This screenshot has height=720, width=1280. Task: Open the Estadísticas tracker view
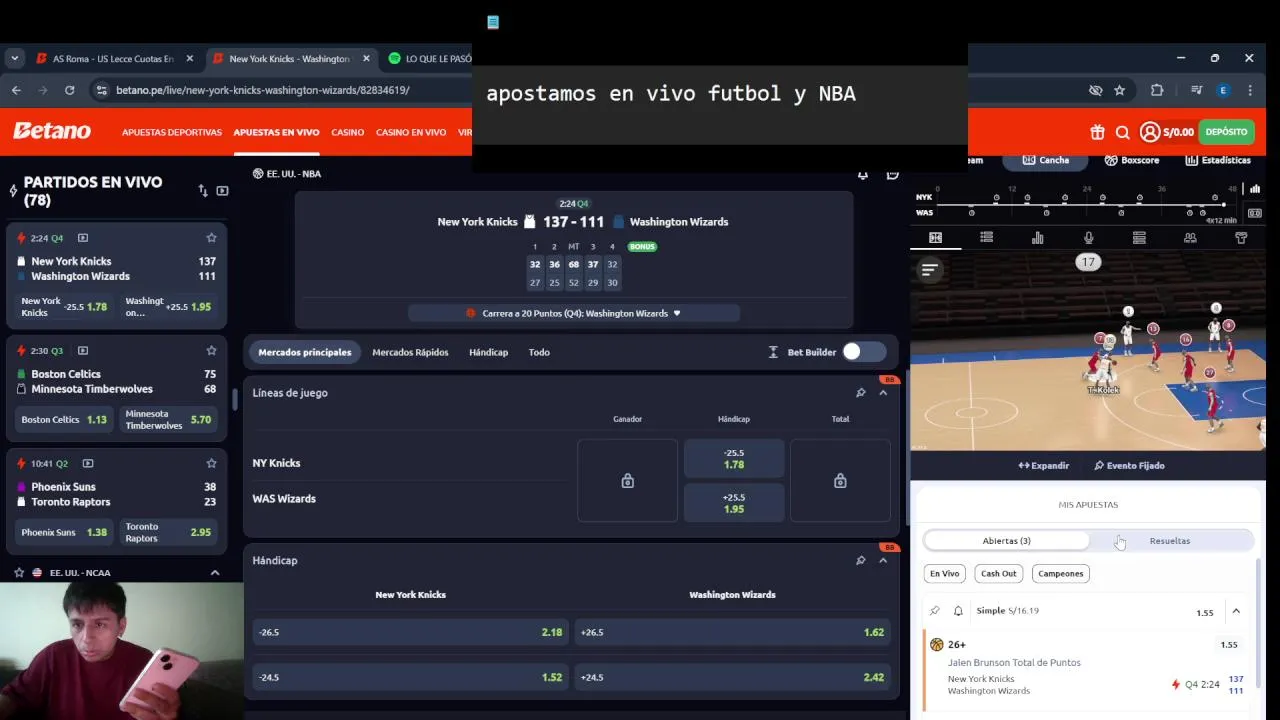point(1217,160)
